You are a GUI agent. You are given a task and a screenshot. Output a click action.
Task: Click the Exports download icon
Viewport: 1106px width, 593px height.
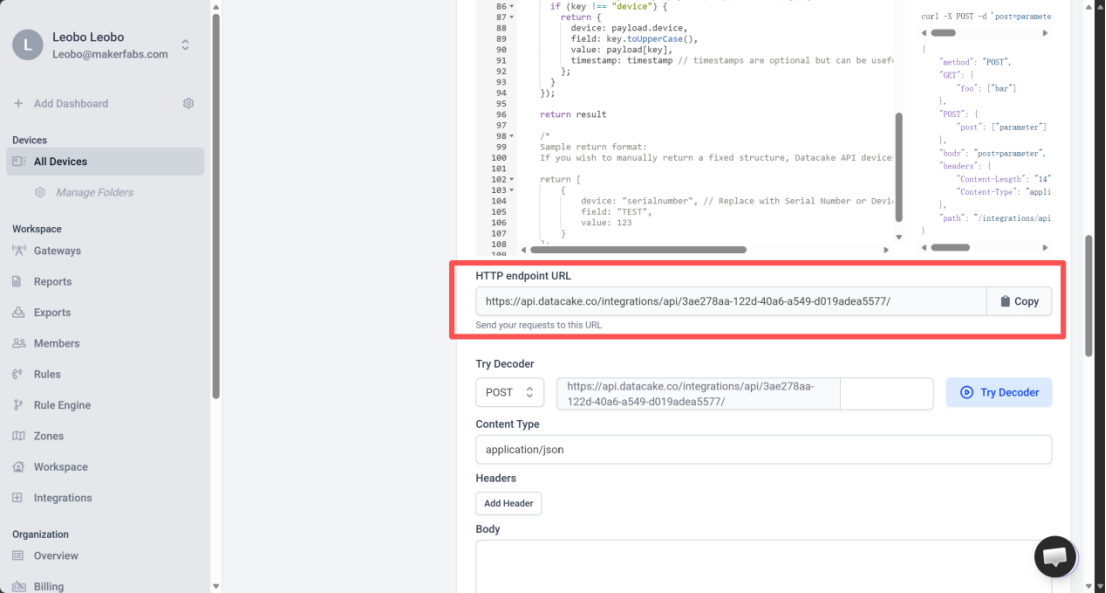(x=18, y=312)
